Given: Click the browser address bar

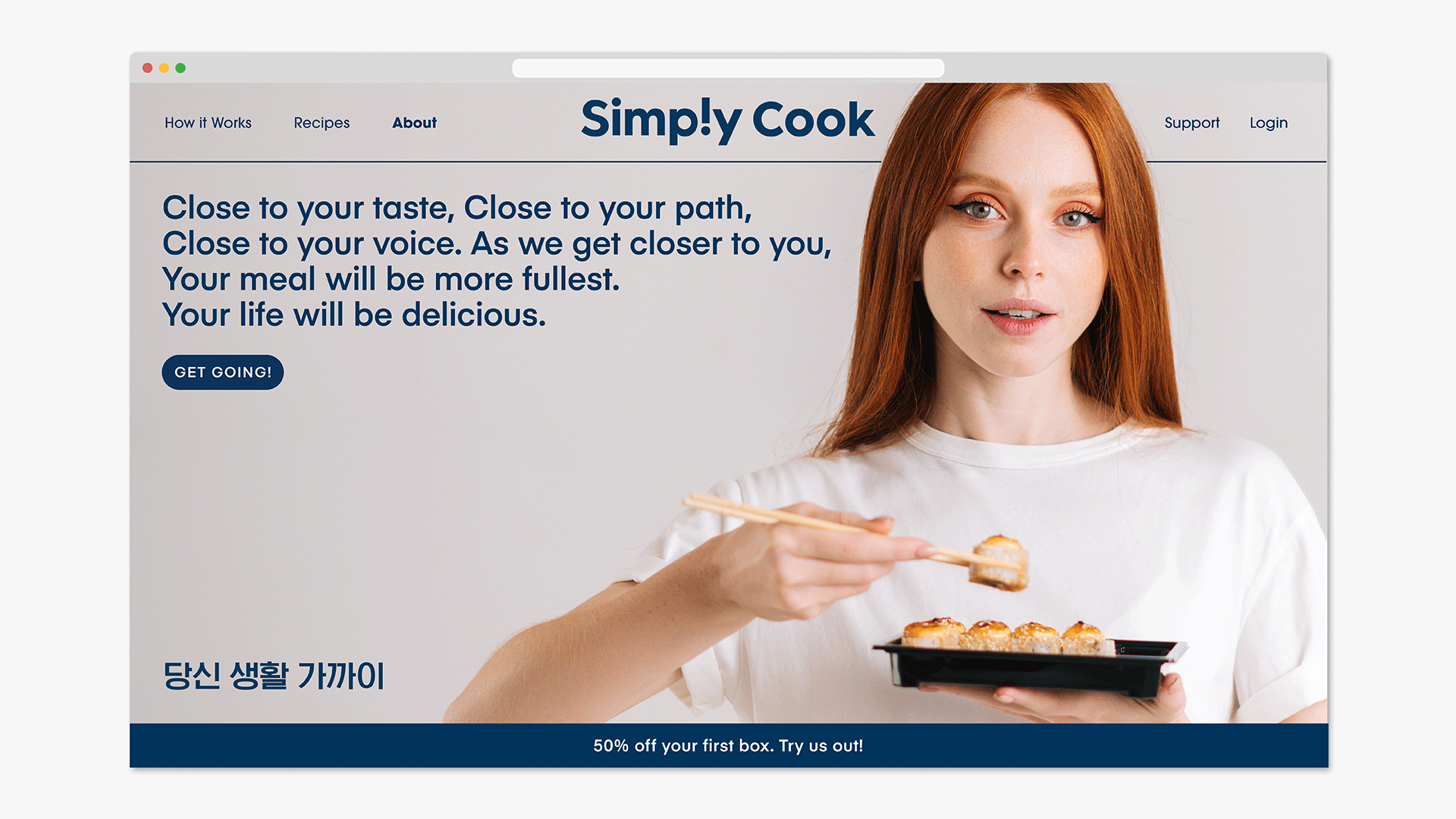Looking at the screenshot, I should tap(727, 68).
